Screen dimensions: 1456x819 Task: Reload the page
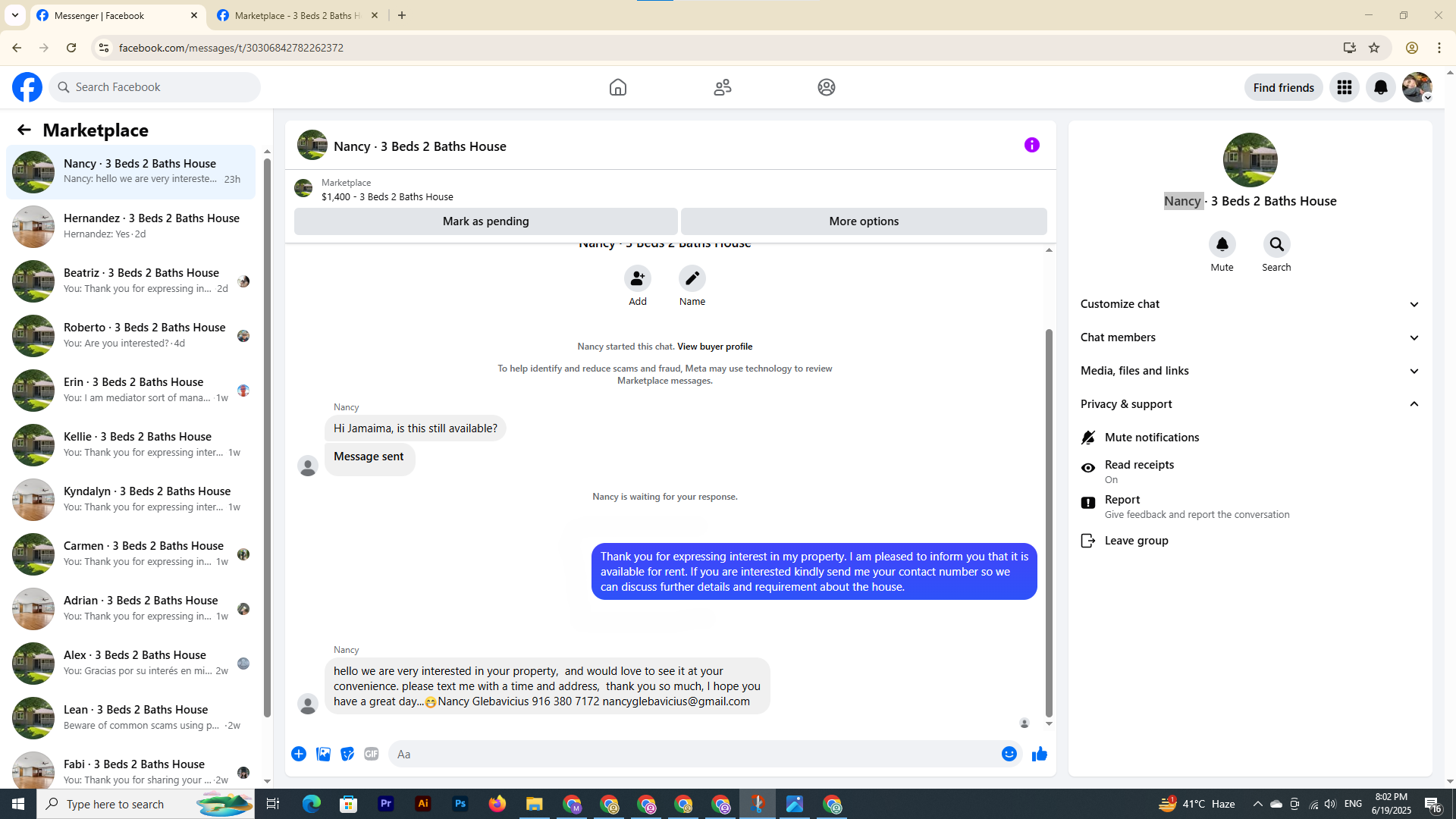[71, 48]
